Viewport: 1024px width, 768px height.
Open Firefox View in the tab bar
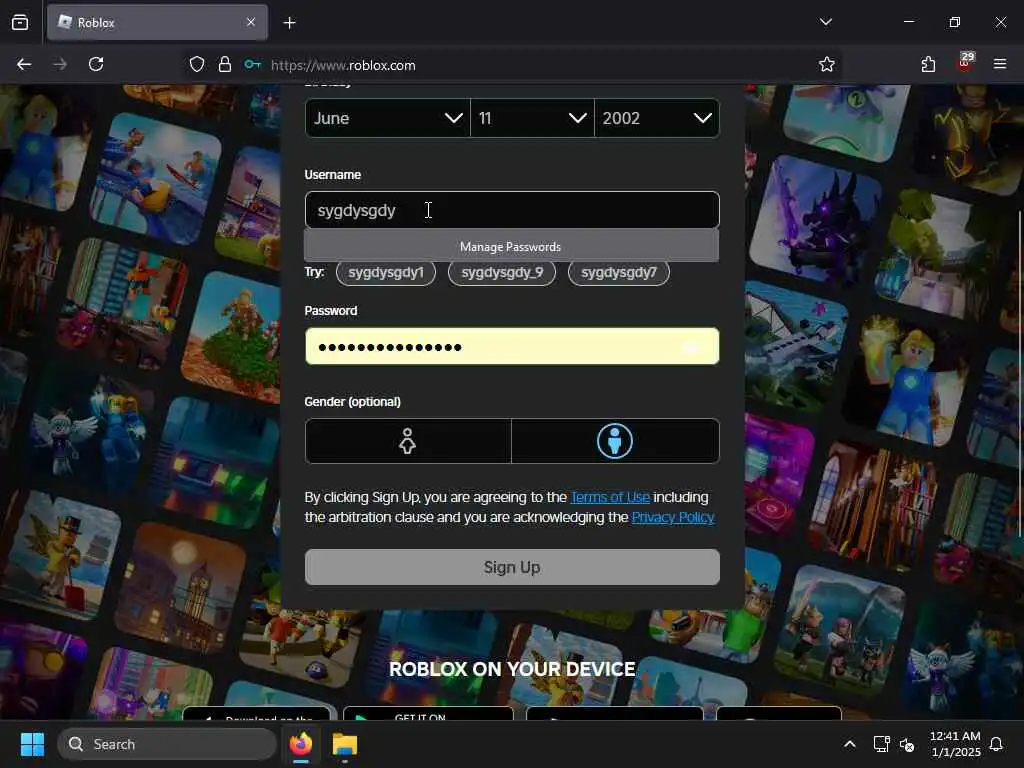coord(20,22)
